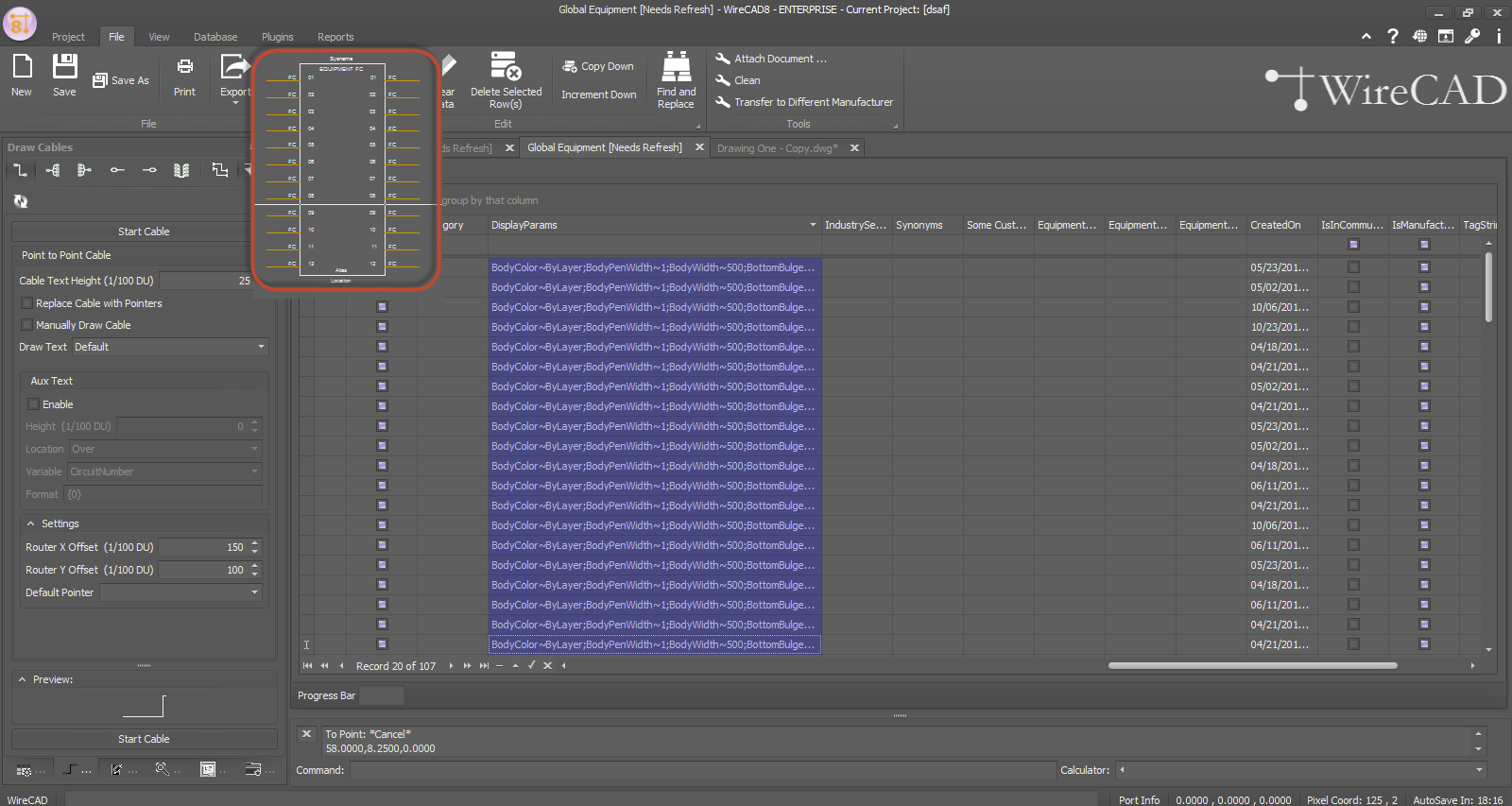Close command line panel with X
The height and width of the screenshot is (806, 1512).
click(x=307, y=733)
